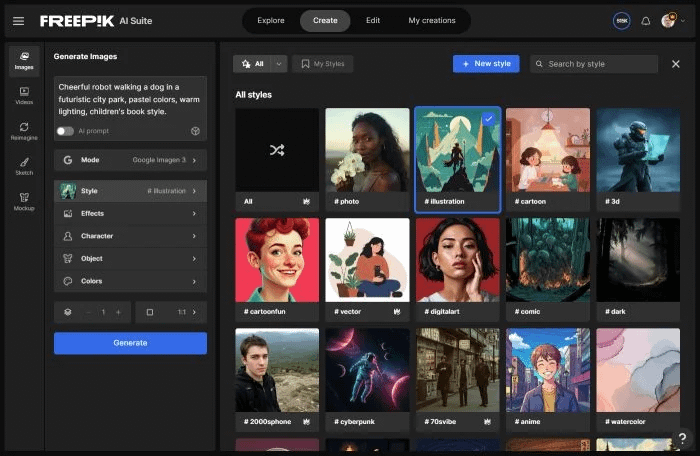700x456 pixels.
Task: Expand the Object row
Action: pyautogui.click(x=130, y=259)
